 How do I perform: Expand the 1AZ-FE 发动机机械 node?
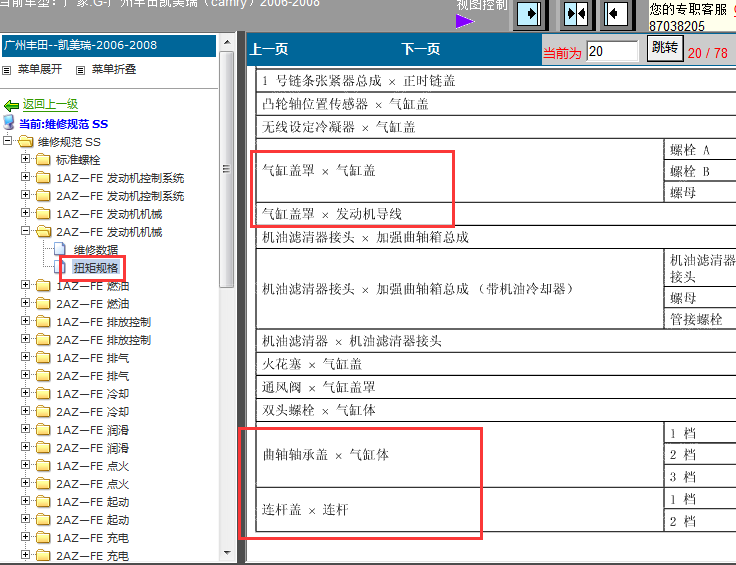click(x=25, y=213)
